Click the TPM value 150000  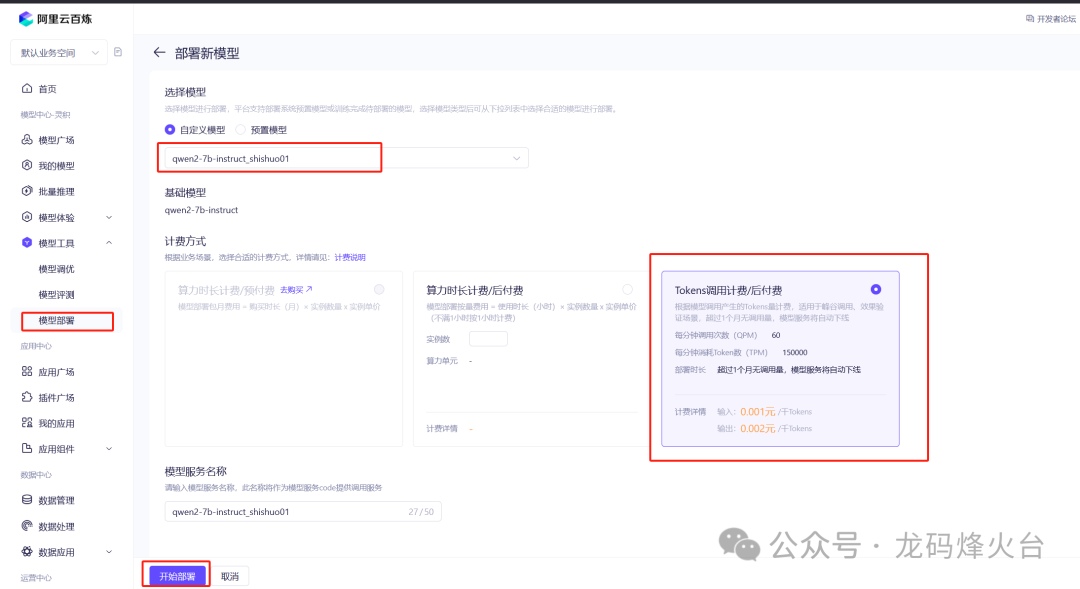pyautogui.click(x=794, y=353)
